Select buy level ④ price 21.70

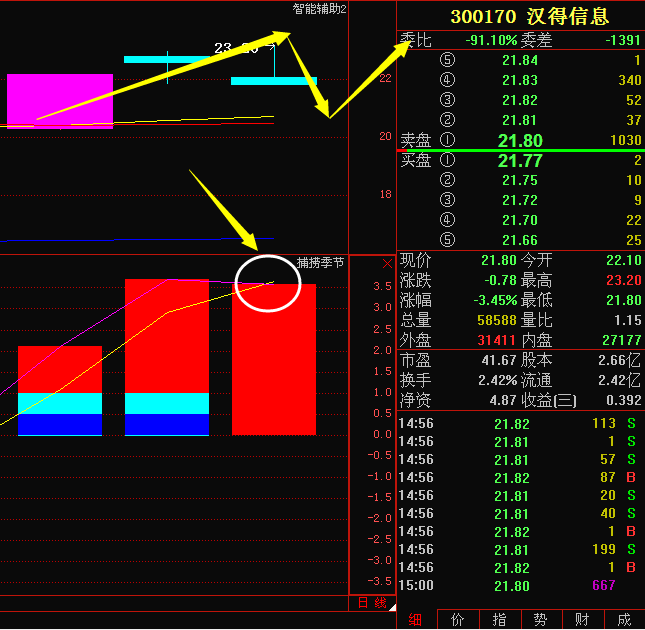(520, 220)
